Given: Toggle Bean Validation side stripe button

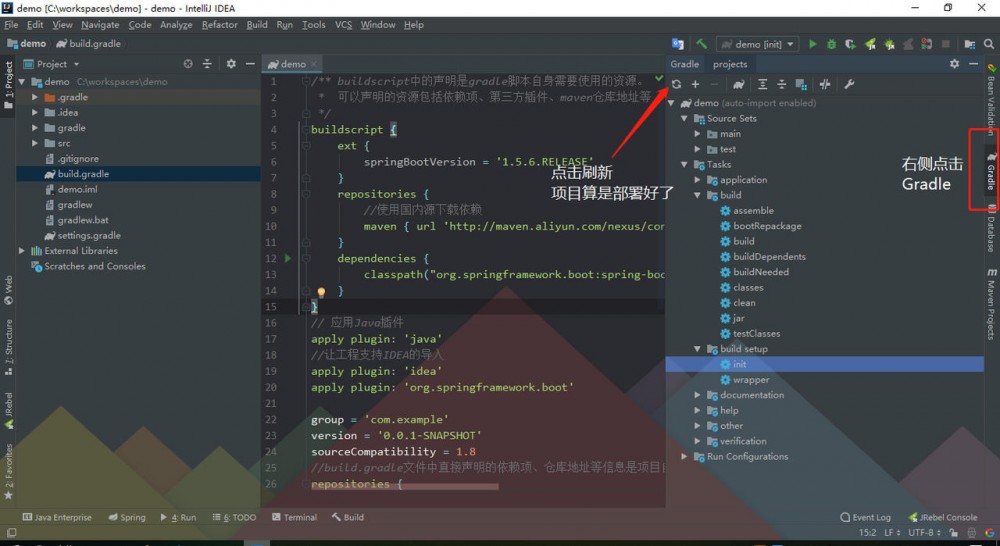Looking at the screenshot, I should [991, 99].
